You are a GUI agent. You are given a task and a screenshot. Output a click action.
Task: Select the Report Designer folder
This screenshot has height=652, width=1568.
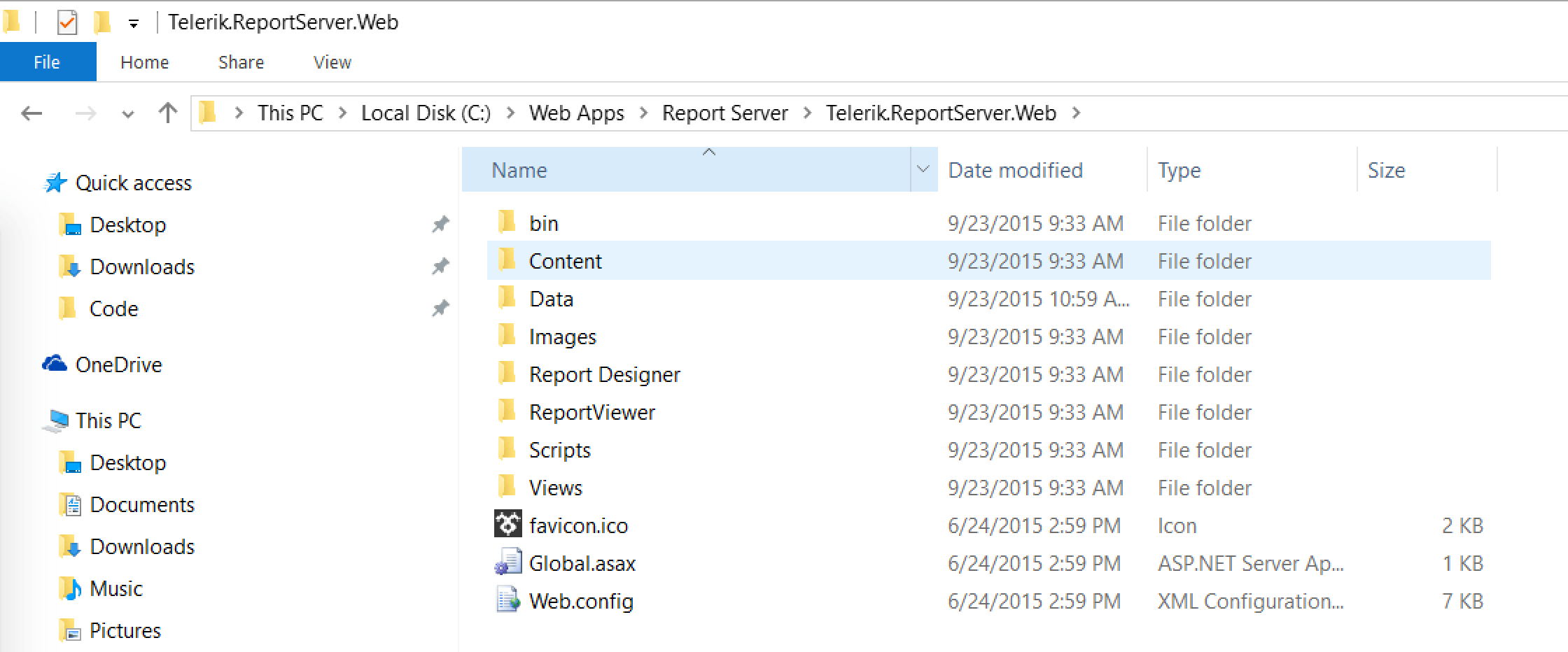(x=604, y=374)
